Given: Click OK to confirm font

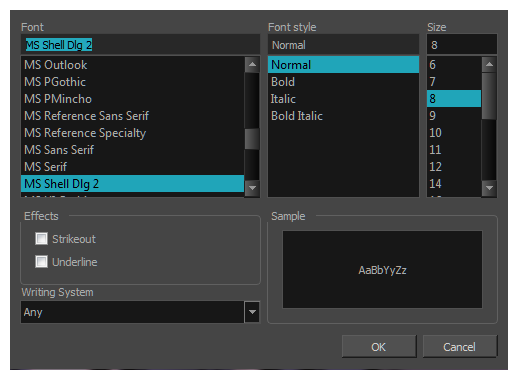Looking at the screenshot, I should click(x=379, y=347).
